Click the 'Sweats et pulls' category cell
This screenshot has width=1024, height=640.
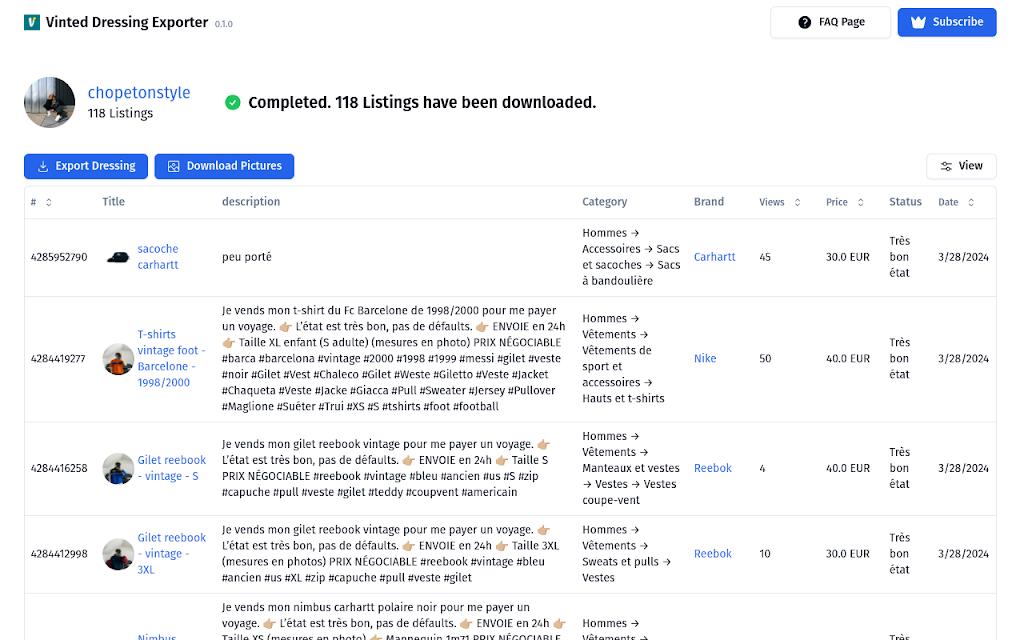627,554
